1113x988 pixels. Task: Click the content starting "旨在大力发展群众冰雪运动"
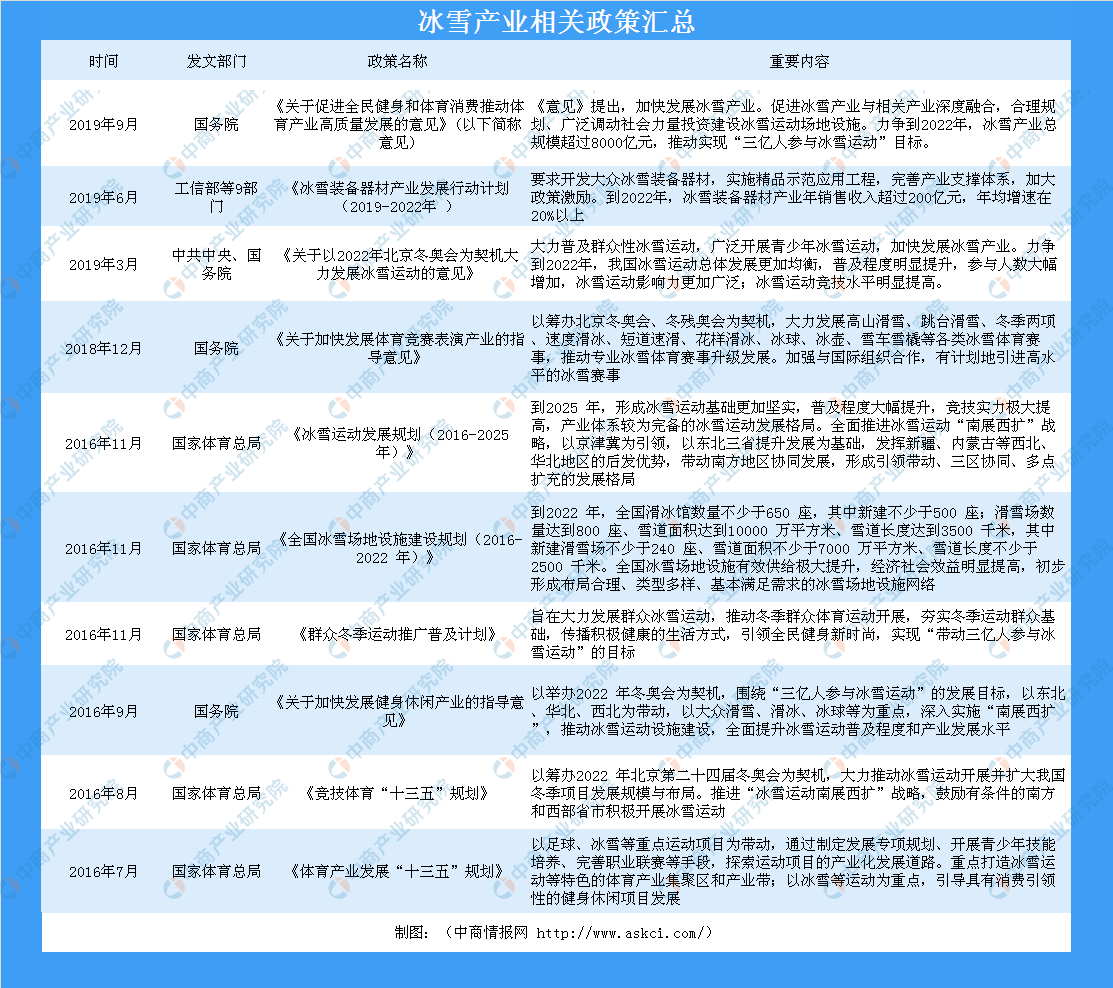[794, 635]
